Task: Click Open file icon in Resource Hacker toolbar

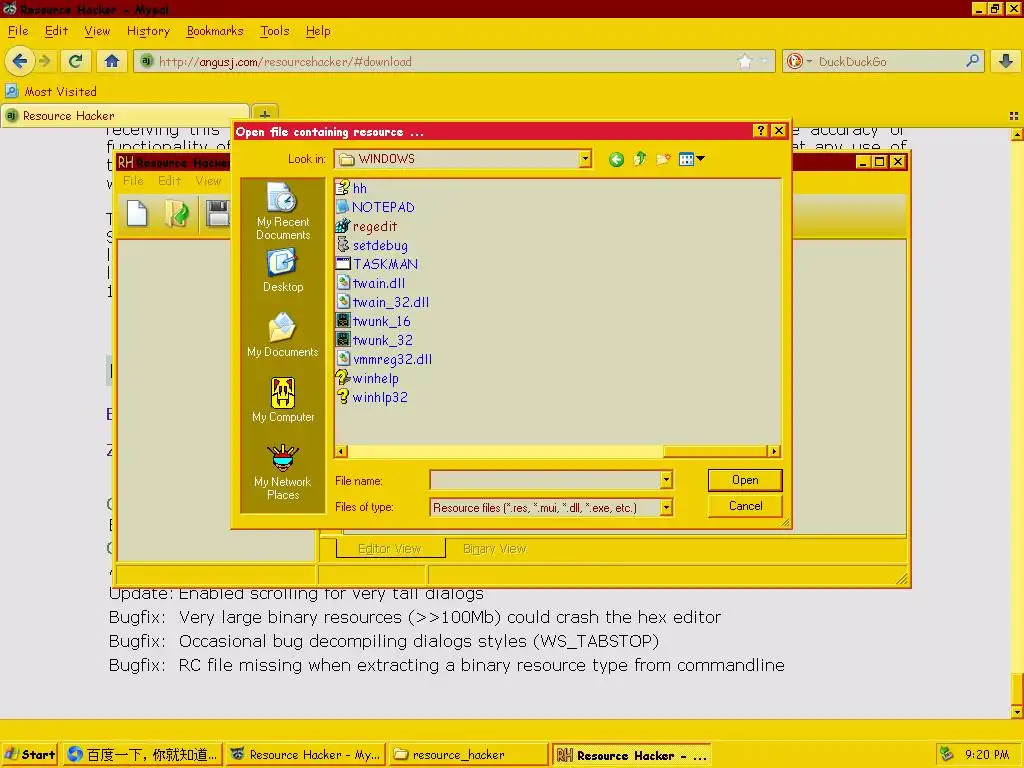Action: coord(176,214)
